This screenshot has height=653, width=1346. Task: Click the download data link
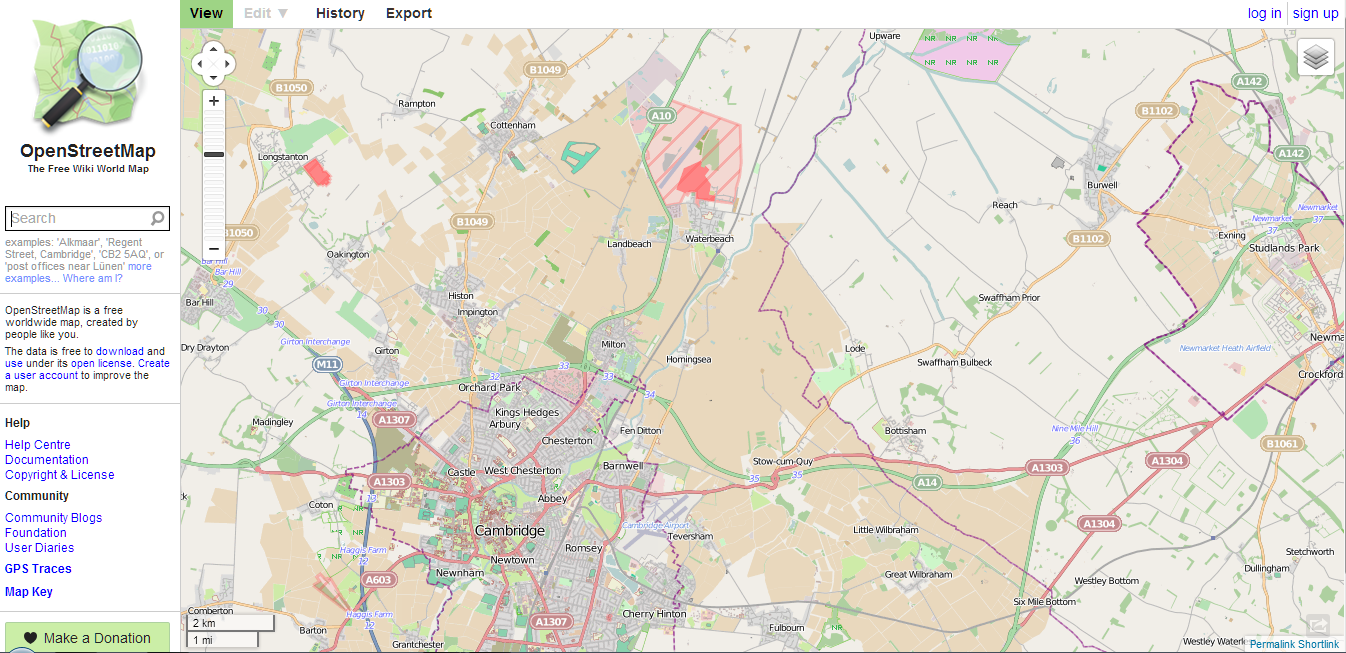(120, 352)
